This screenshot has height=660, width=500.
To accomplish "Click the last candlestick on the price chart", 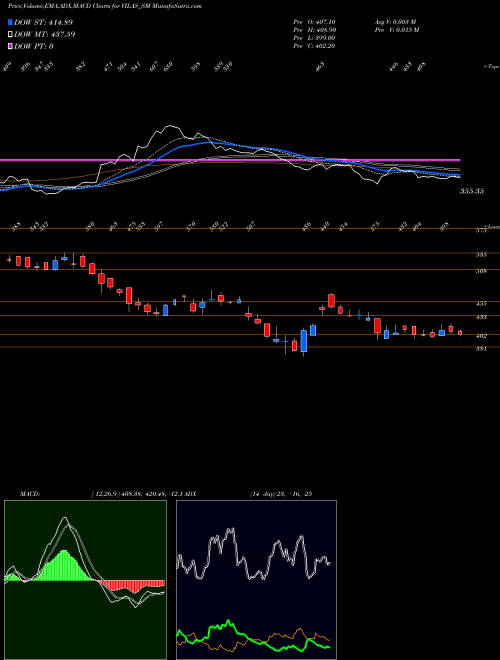I will click(x=460, y=333).
